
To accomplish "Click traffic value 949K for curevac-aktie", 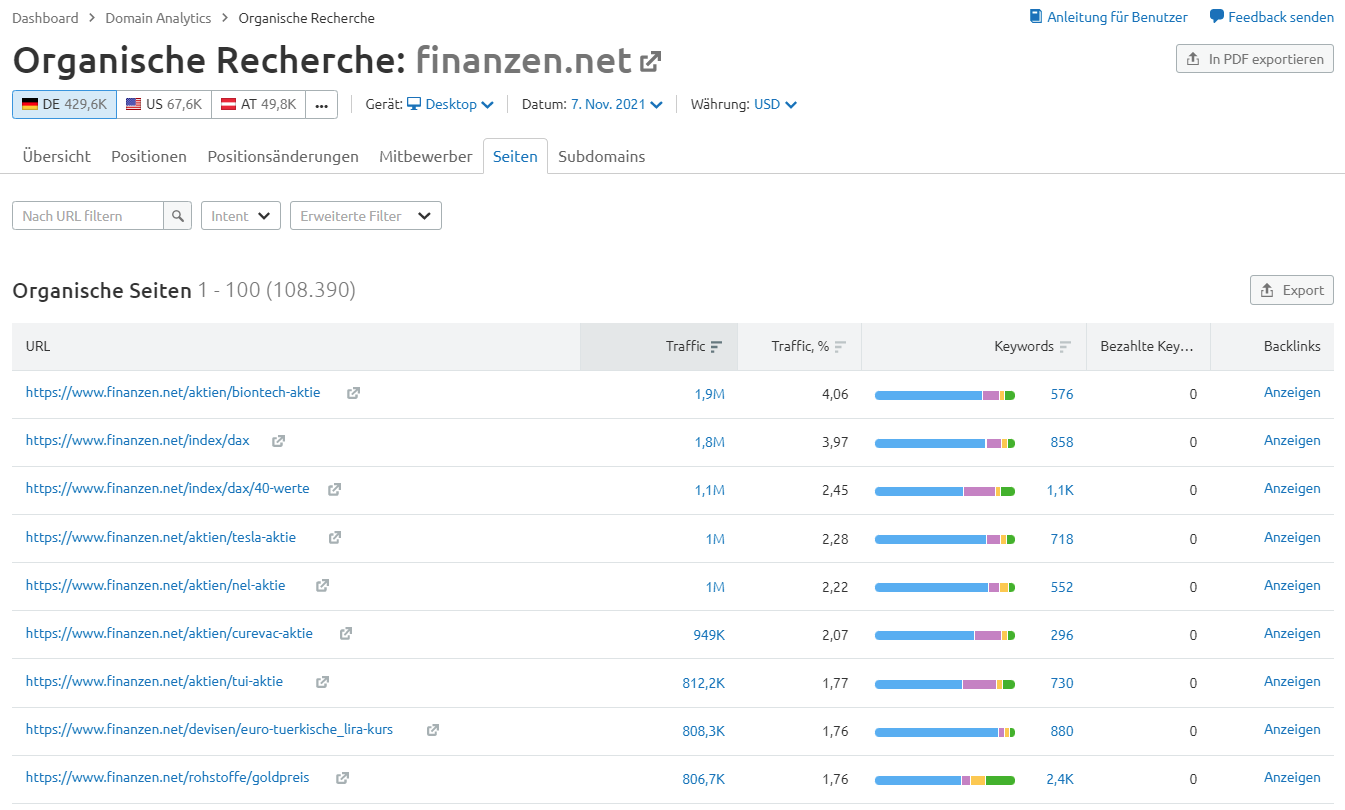I will [x=709, y=635].
